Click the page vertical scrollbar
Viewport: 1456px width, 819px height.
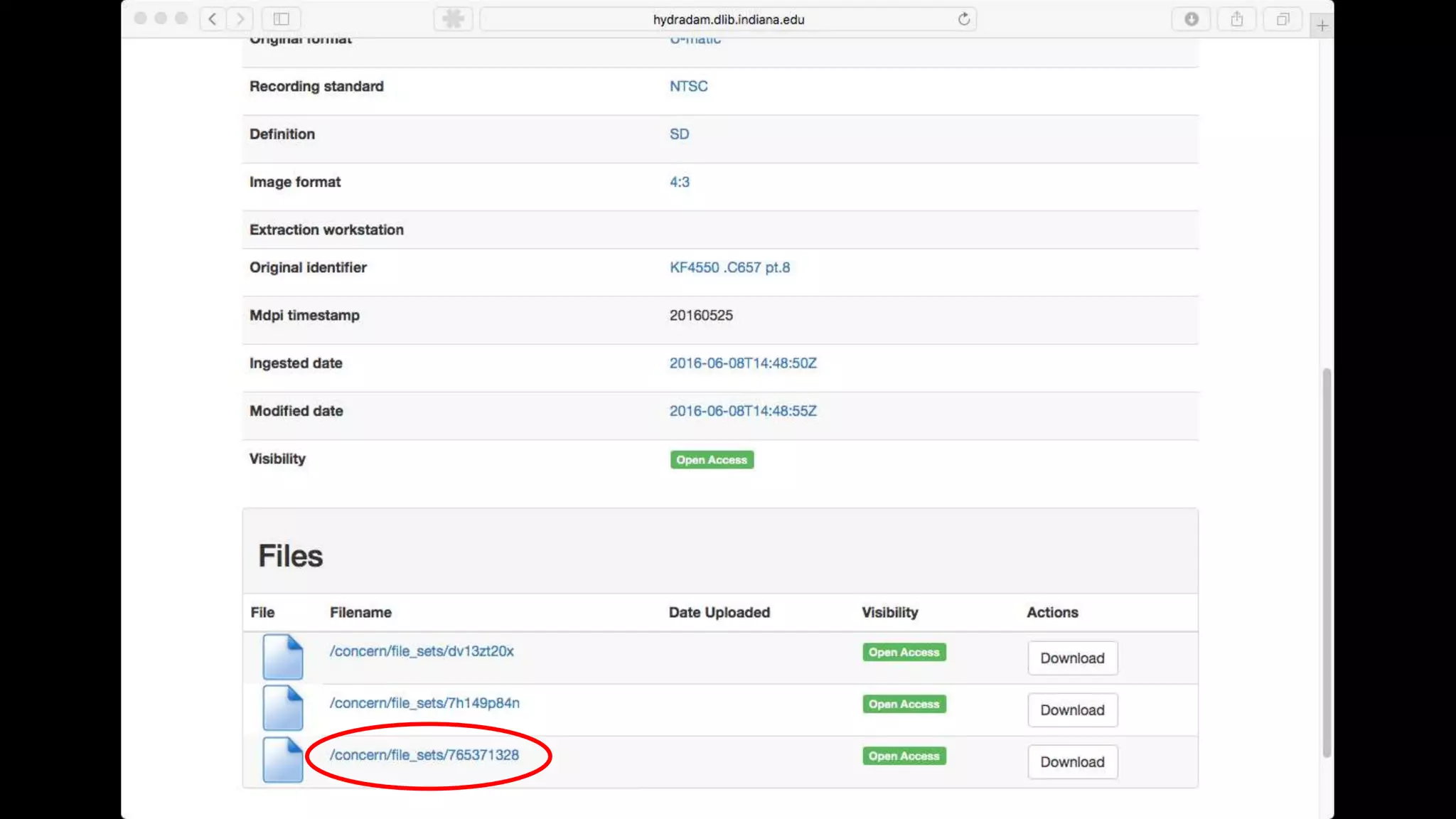coord(1326,562)
